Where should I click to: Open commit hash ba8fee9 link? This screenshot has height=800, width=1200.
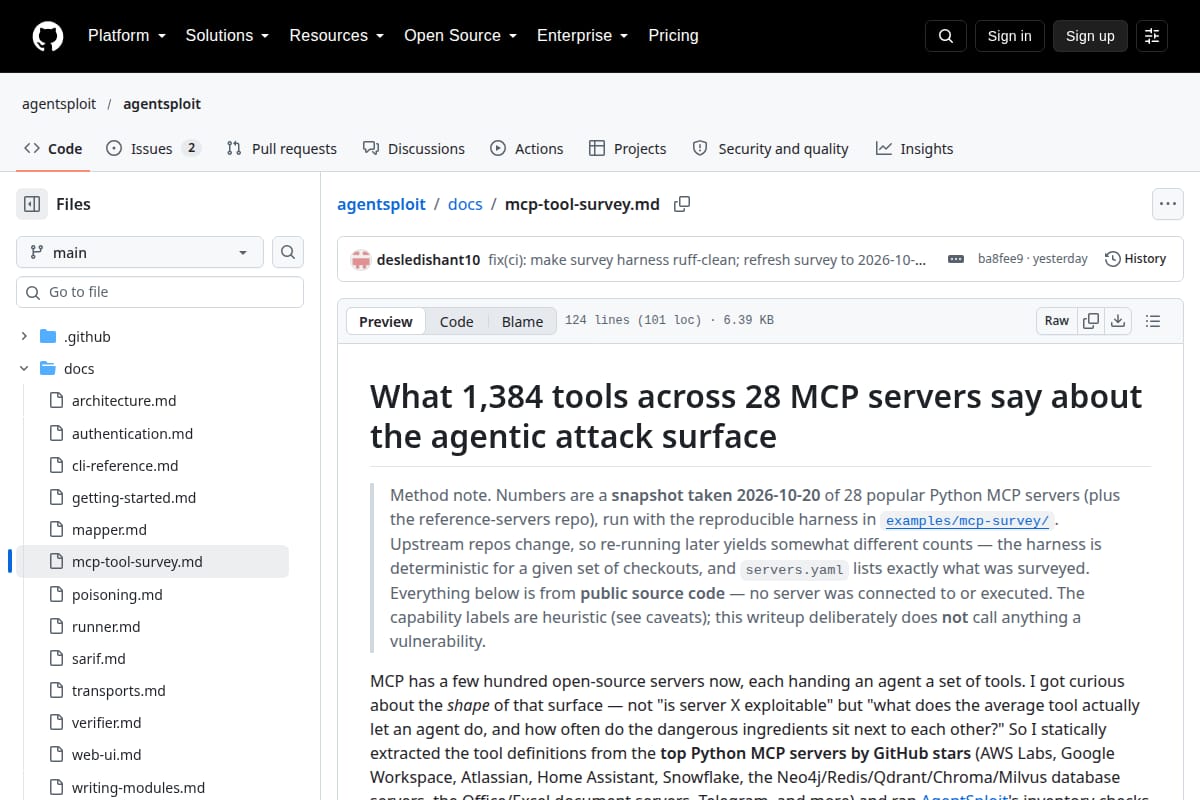pyautogui.click(x=1000, y=259)
